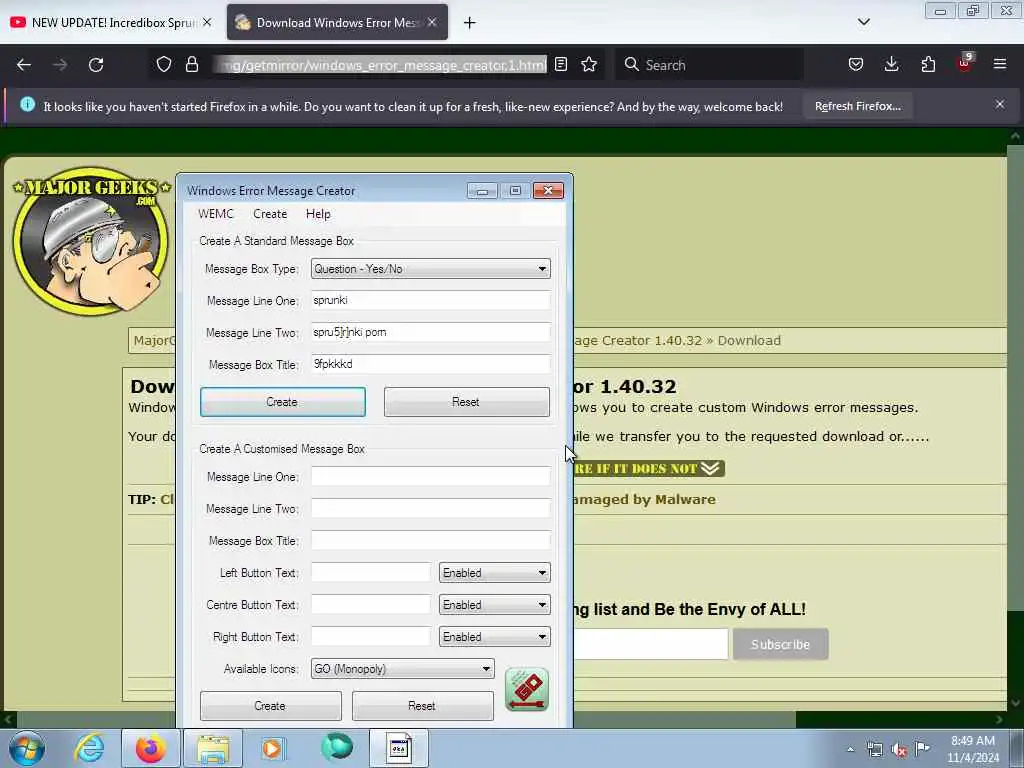Click customised Message Box Title field

[430, 541]
